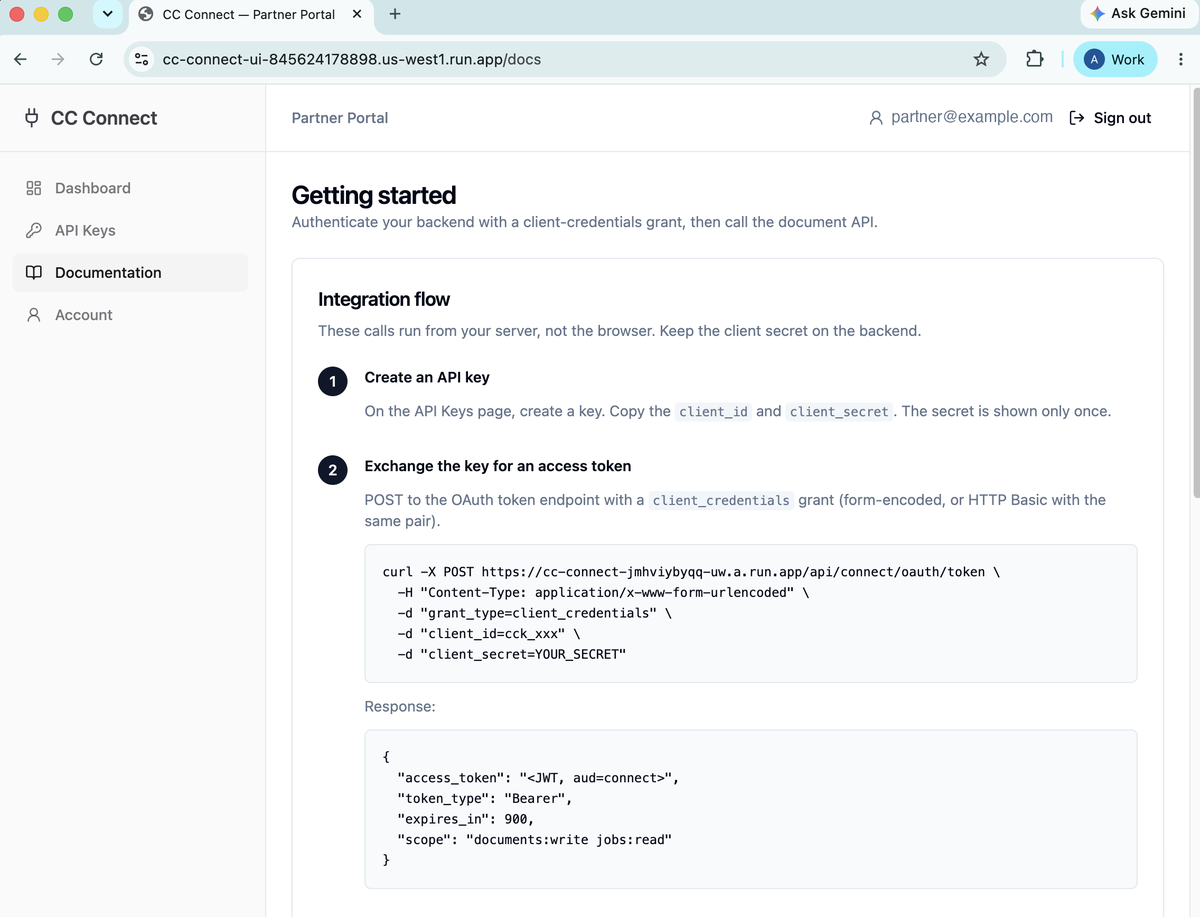Click the scope documents:write jobs:read line
Viewport: 1200px width, 917px height.
[534, 840]
